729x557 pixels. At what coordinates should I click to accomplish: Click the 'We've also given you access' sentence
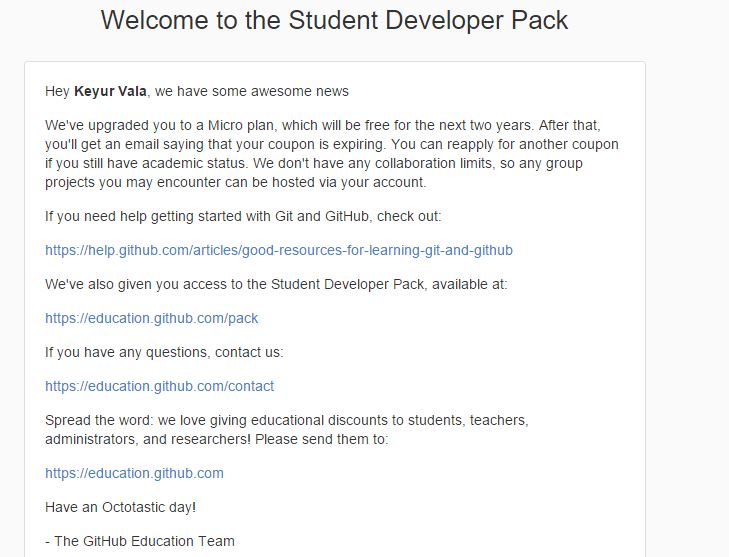[276, 285]
